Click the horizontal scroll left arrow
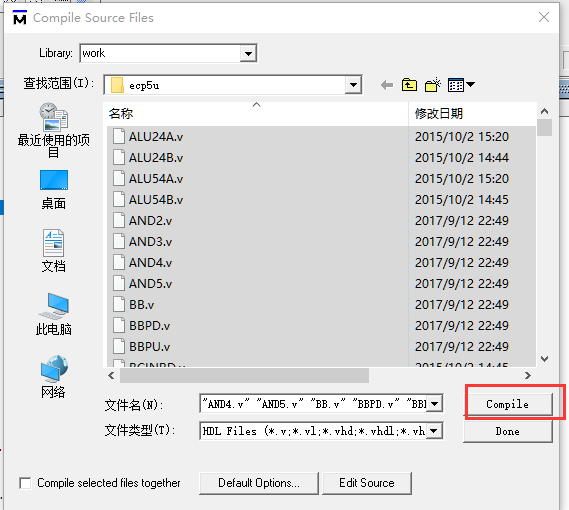Image resolution: width=569 pixels, height=510 pixels. (x=111, y=375)
